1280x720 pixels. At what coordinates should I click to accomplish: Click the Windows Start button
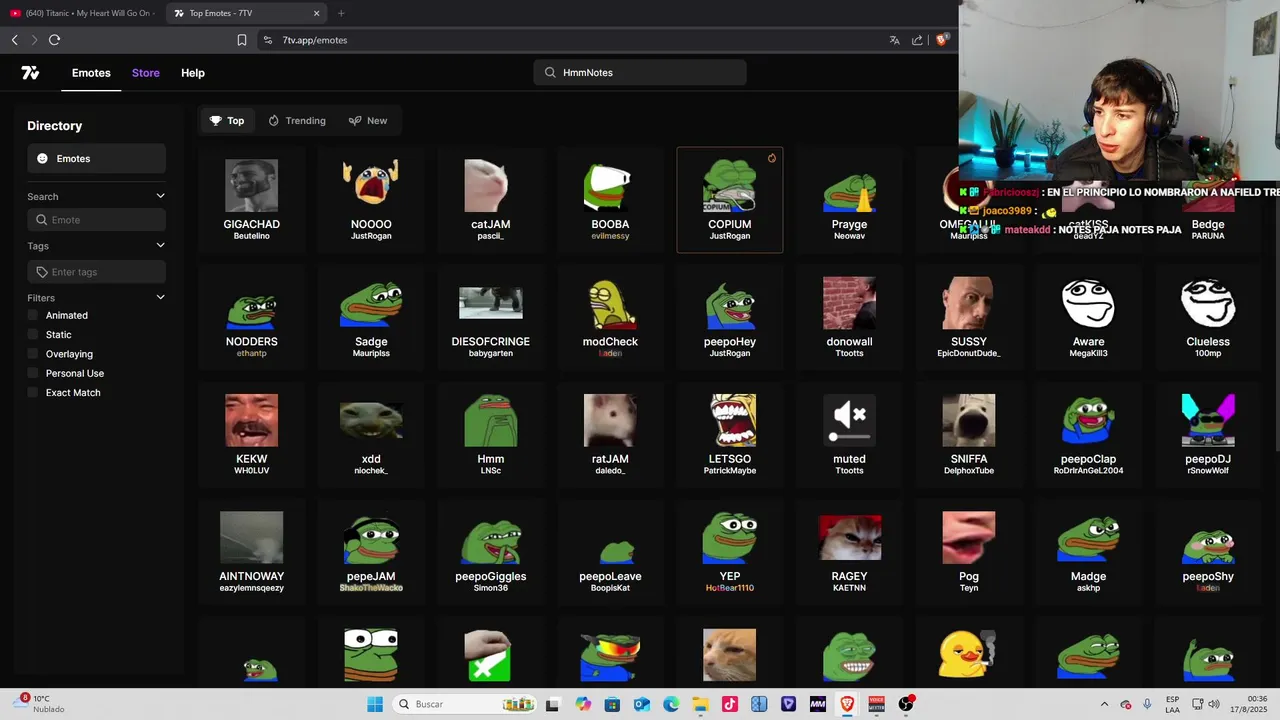pos(375,704)
